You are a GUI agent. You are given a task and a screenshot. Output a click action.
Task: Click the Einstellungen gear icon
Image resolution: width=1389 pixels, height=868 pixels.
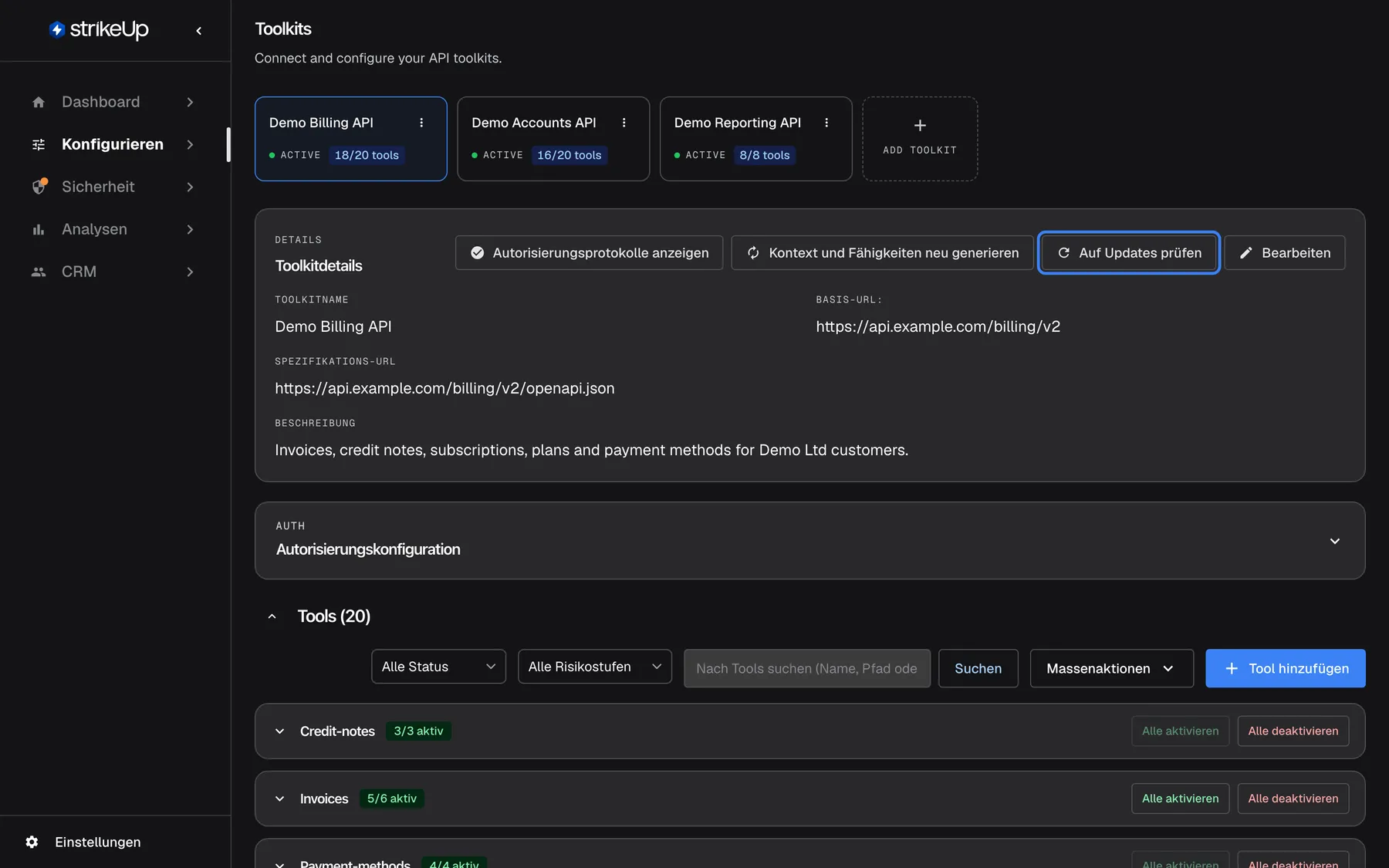click(x=32, y=842)
